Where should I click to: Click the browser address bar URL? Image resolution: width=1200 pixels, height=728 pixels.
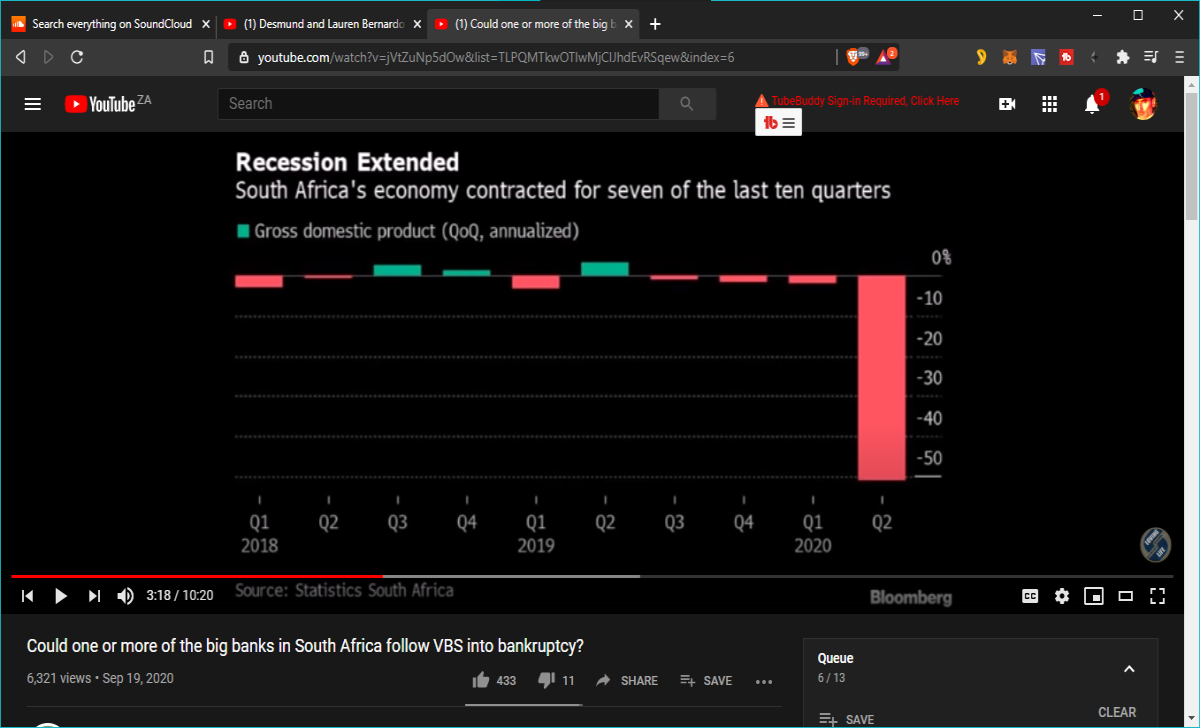496,58
